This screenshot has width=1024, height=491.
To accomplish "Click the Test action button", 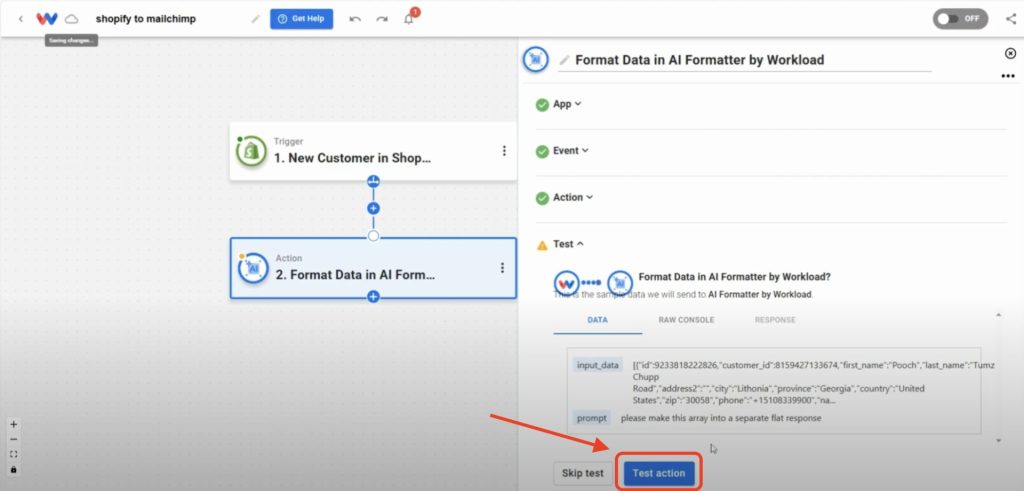I will [659, 473].
